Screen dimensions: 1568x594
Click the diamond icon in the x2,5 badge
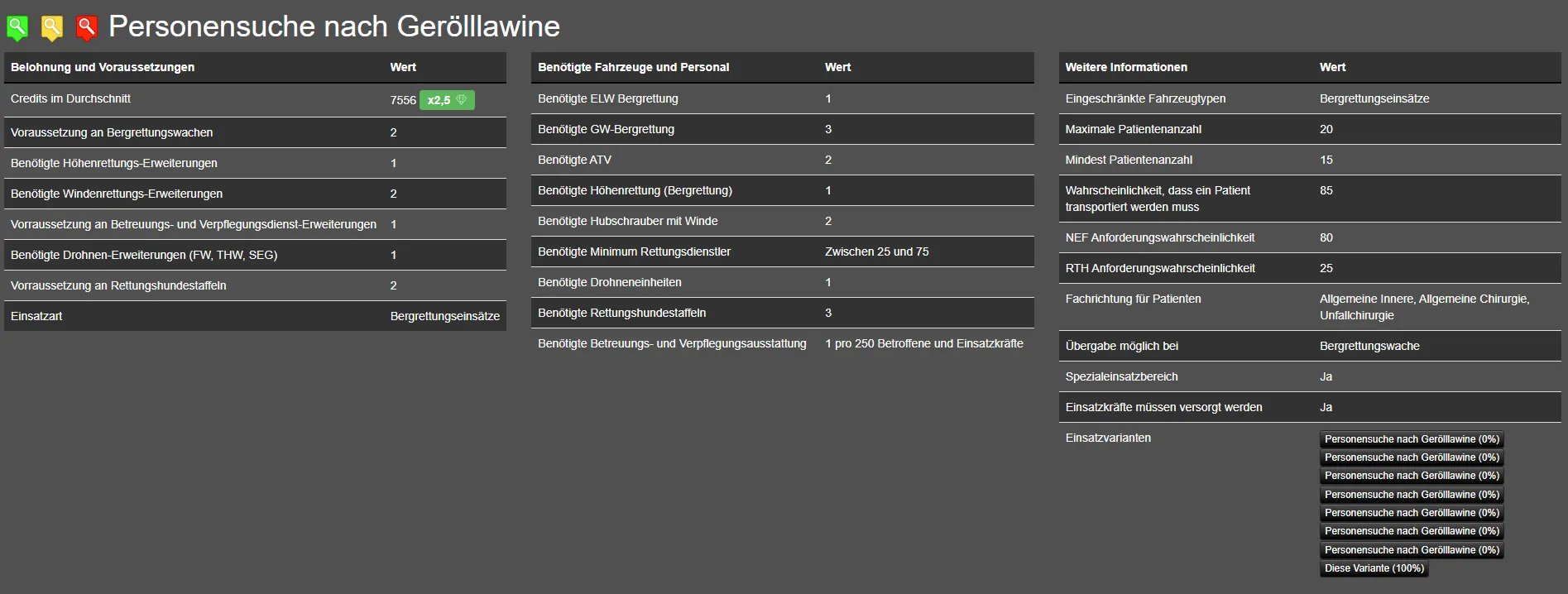(462, 100)
